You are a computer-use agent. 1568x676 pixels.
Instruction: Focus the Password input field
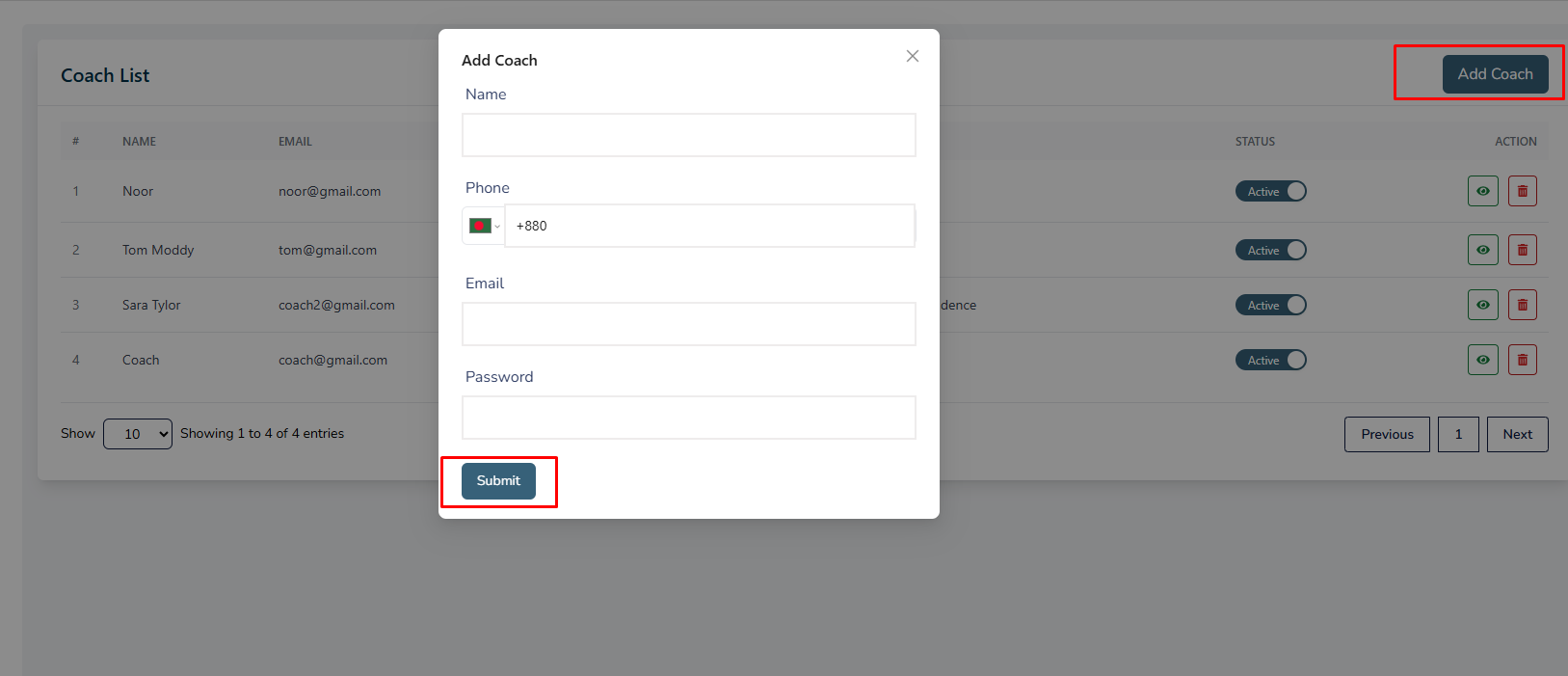689,418
